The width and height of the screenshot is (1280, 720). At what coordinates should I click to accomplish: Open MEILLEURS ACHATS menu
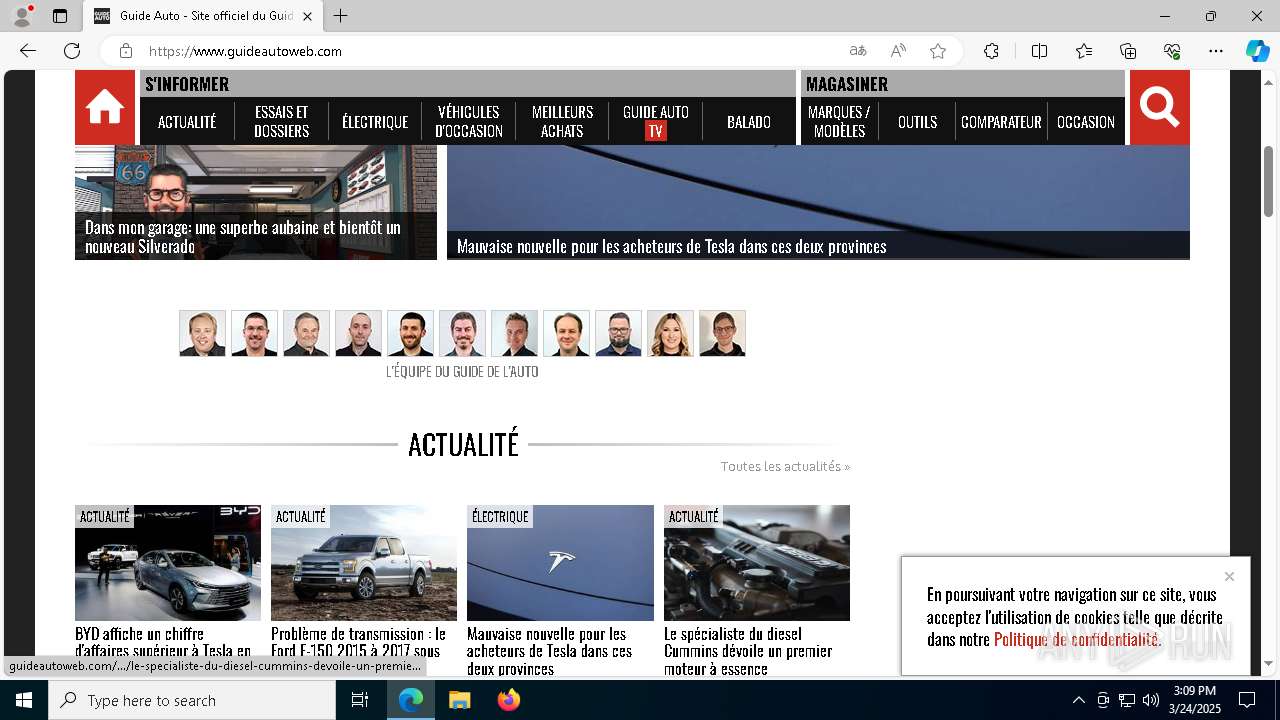tap(562, 122)
